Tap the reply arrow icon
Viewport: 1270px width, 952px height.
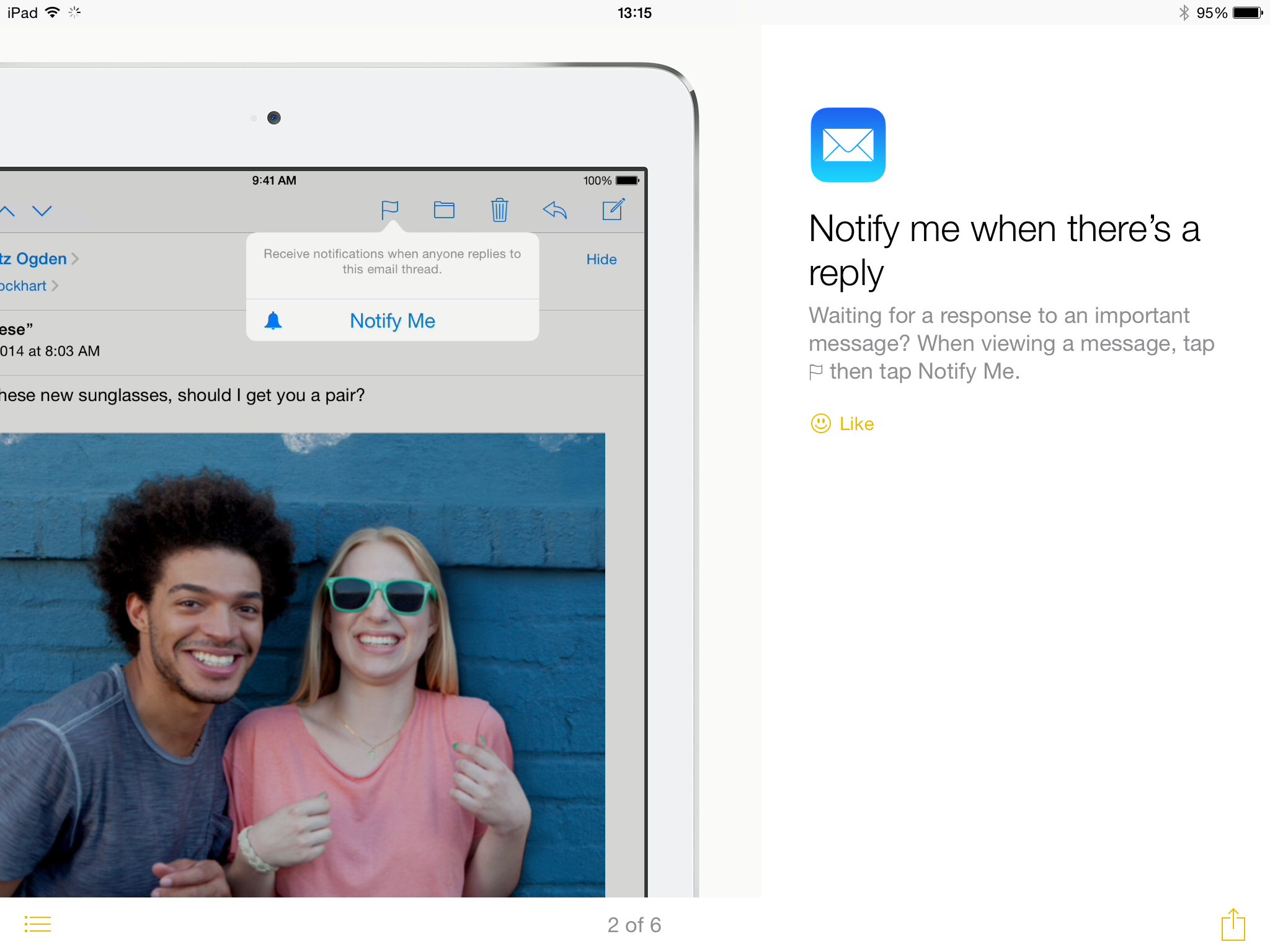[555, 211]
